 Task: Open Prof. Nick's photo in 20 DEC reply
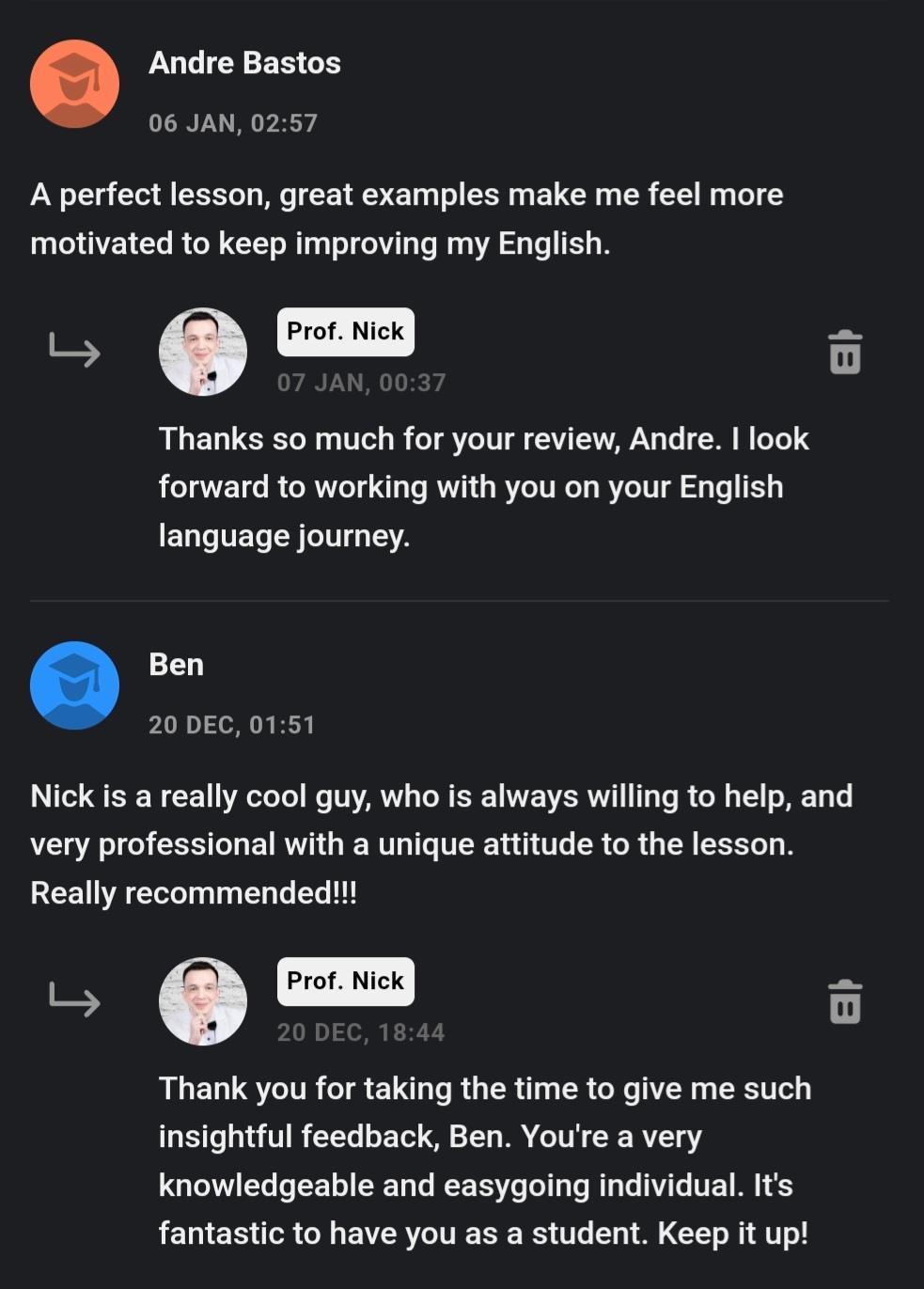(203, 1001)
